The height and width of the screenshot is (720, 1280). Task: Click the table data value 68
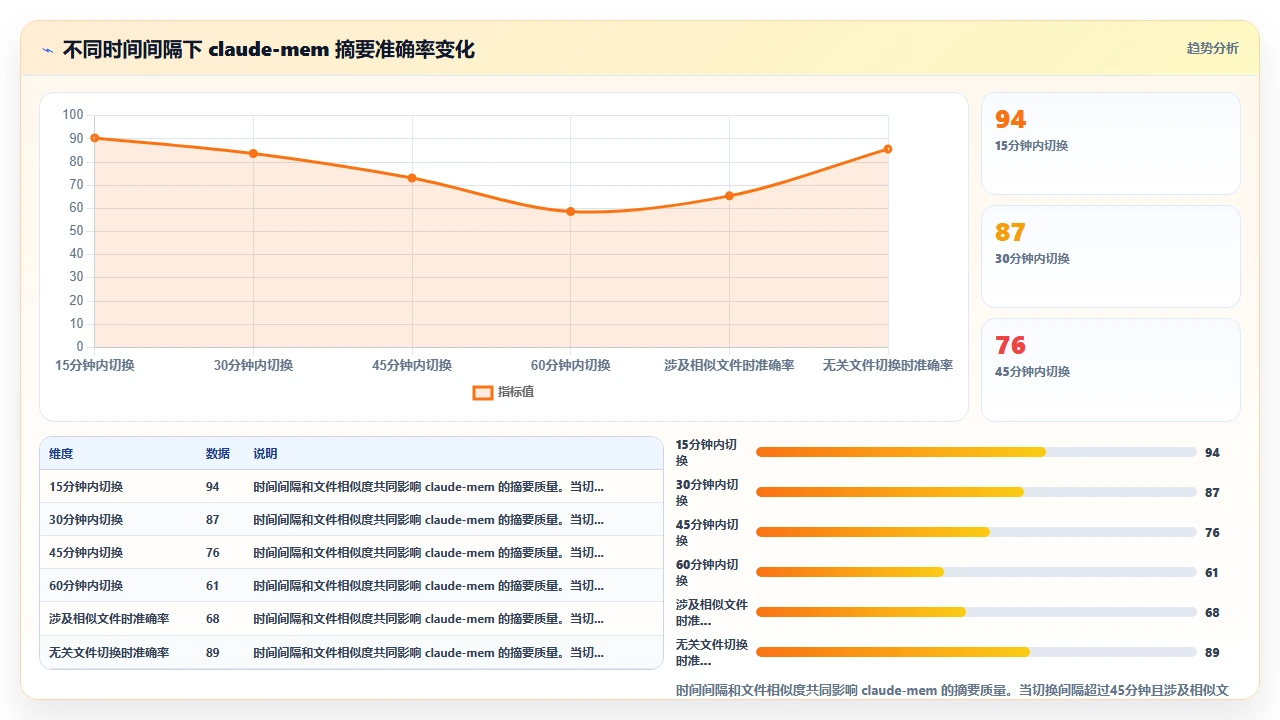213,619
